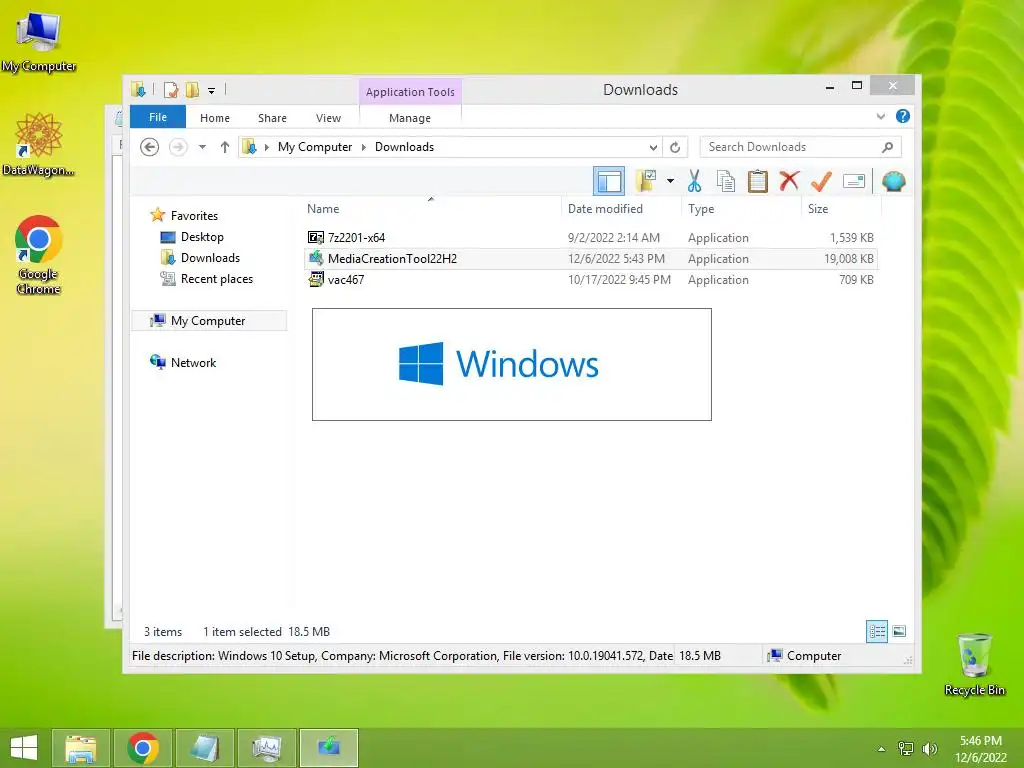Open the Help question mark icon
The height and width of the screenshot is (768, 1024).
coord(903,116)
